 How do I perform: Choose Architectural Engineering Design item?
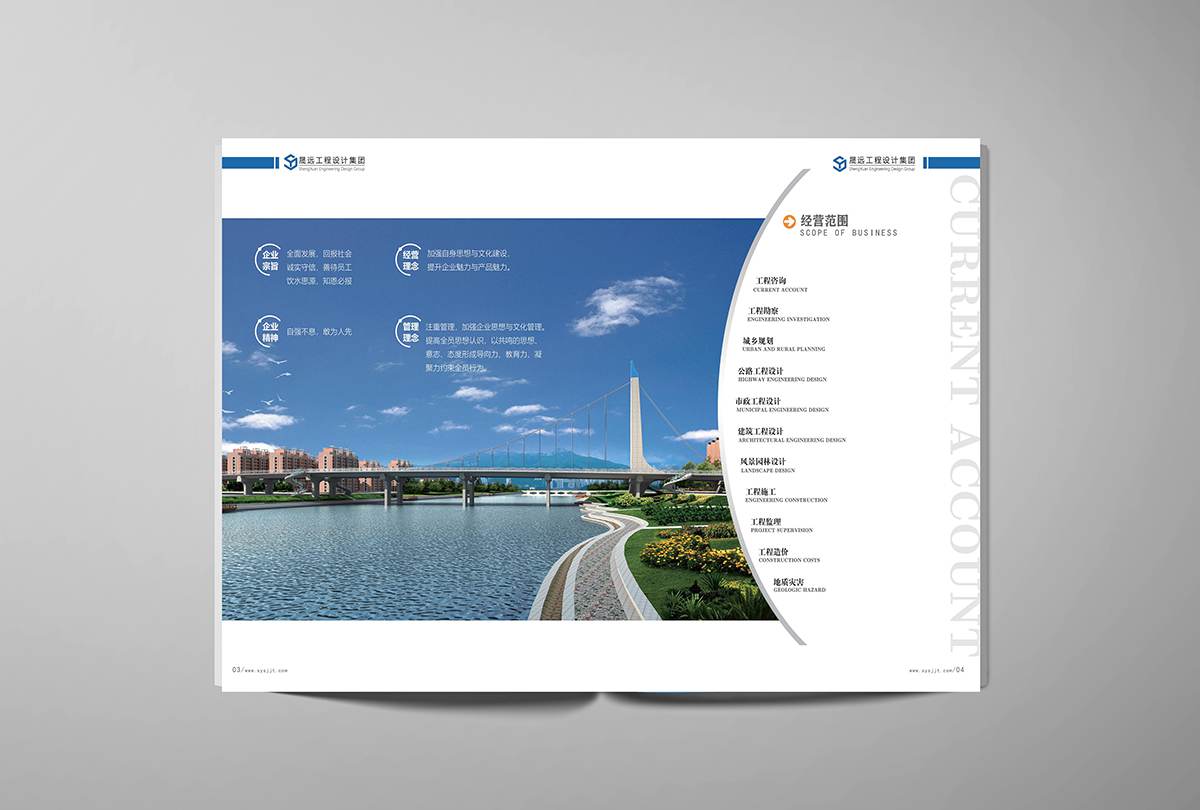click(791, 434)
